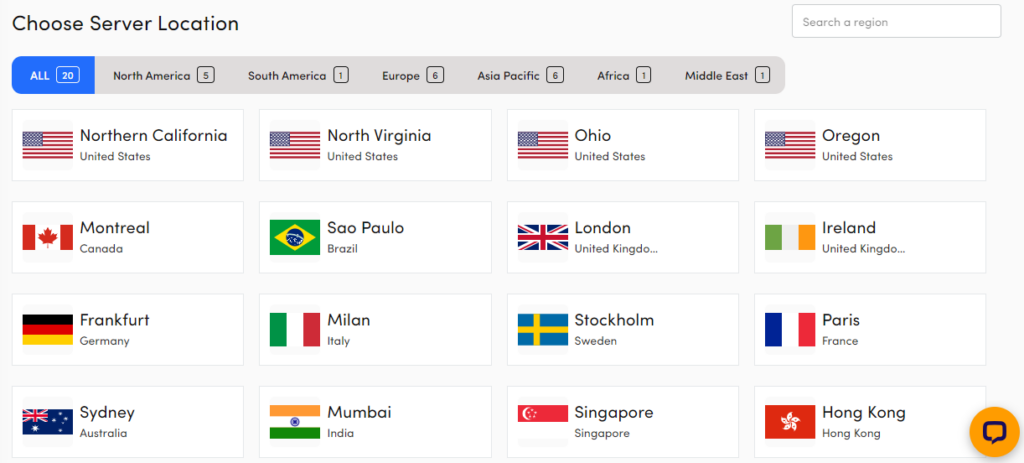
Task: Click the Australian flag for Sydney
Action: coord(48,421)
